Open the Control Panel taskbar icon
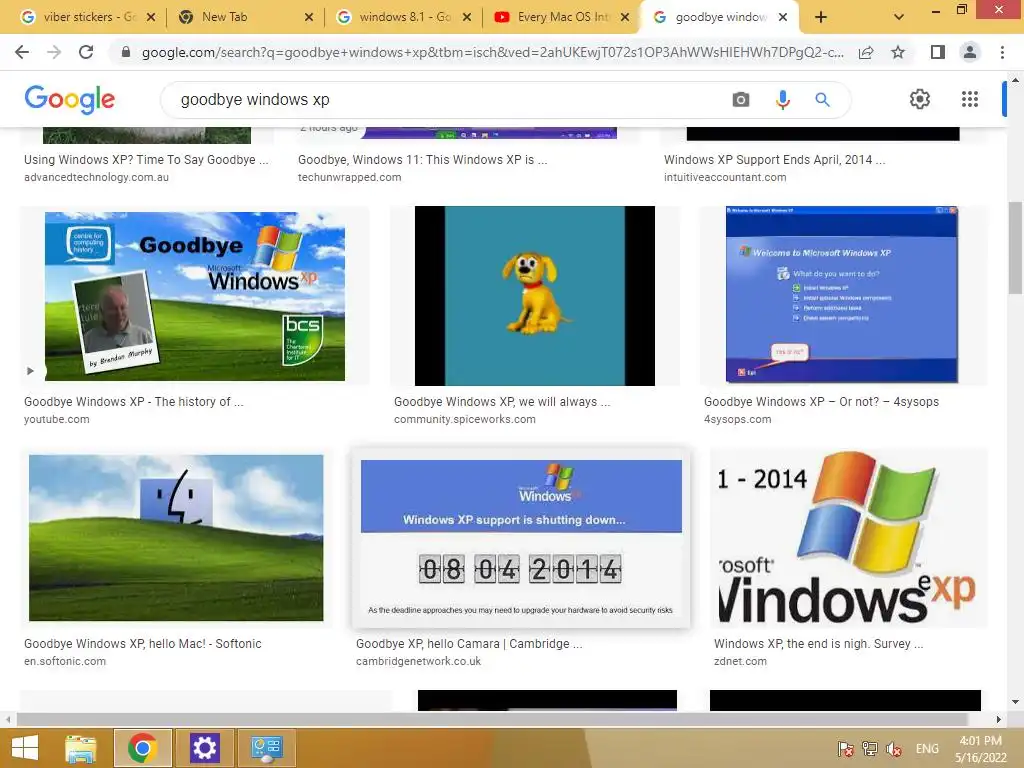Viewport: 1024px width, 768px height. pos(266,748)
